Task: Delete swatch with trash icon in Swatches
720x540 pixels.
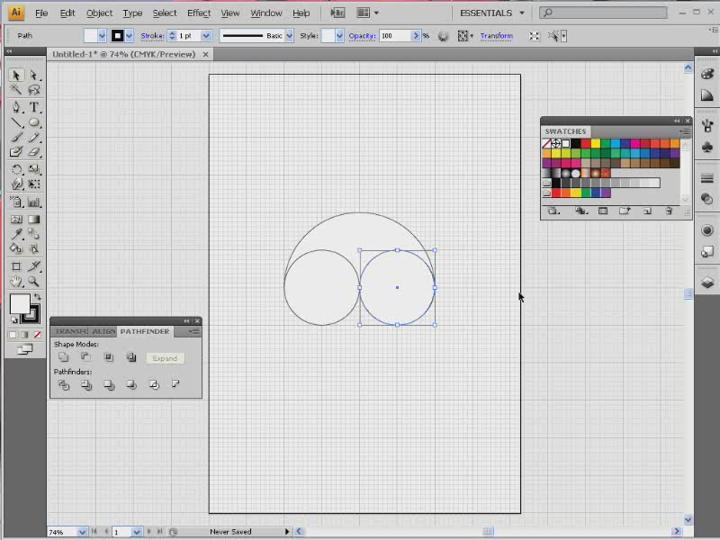Action: (669, 211)
